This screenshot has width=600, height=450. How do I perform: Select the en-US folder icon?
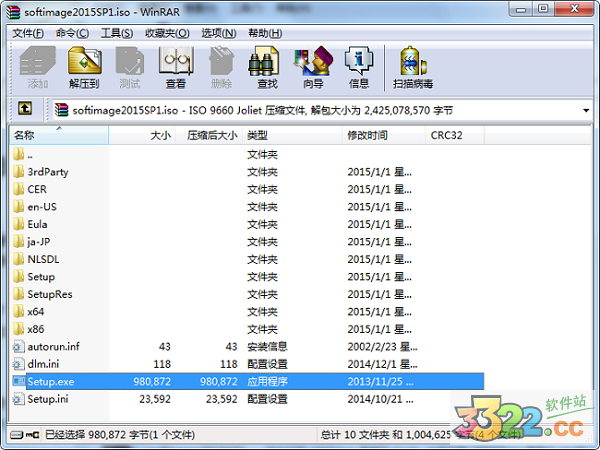tap(18, 207)
